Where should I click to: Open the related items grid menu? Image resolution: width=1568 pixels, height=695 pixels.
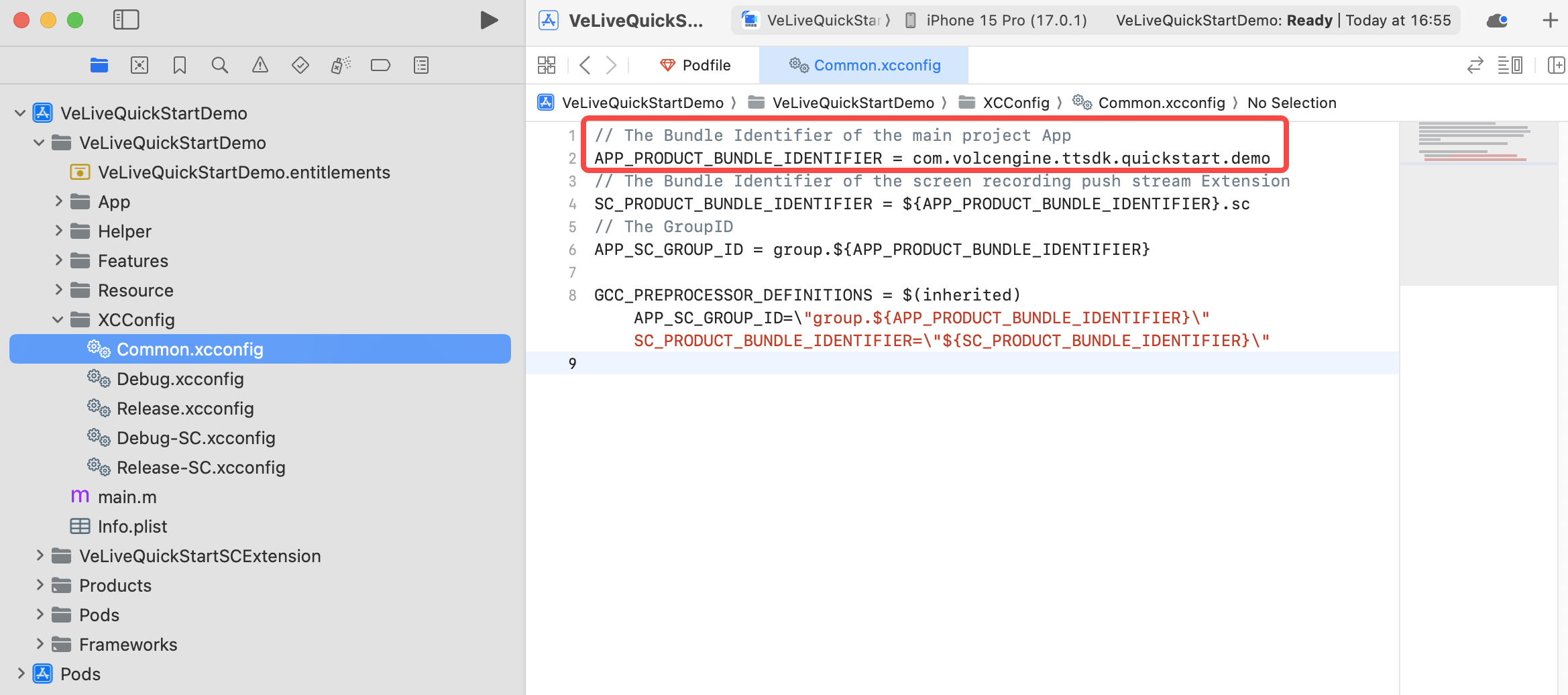[547, 65]
